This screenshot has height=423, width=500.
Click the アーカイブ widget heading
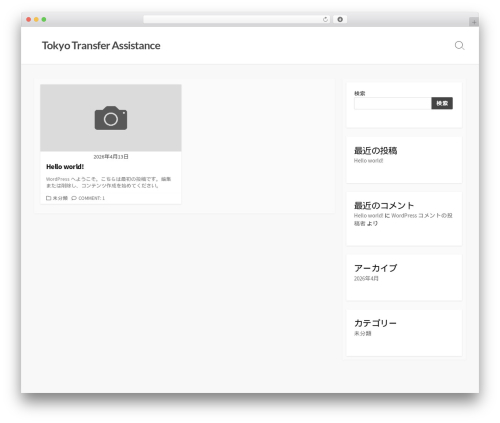(375, 268)
